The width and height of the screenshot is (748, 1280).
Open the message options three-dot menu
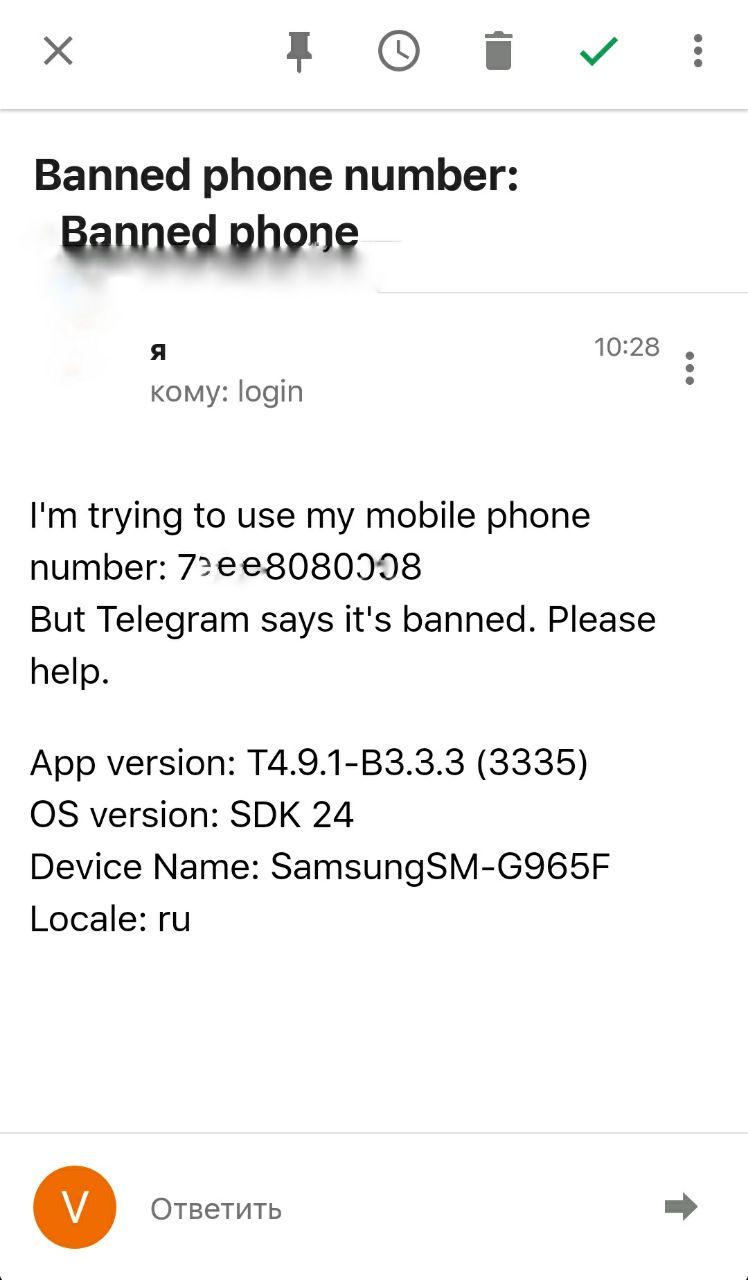[x=689, y=368]
